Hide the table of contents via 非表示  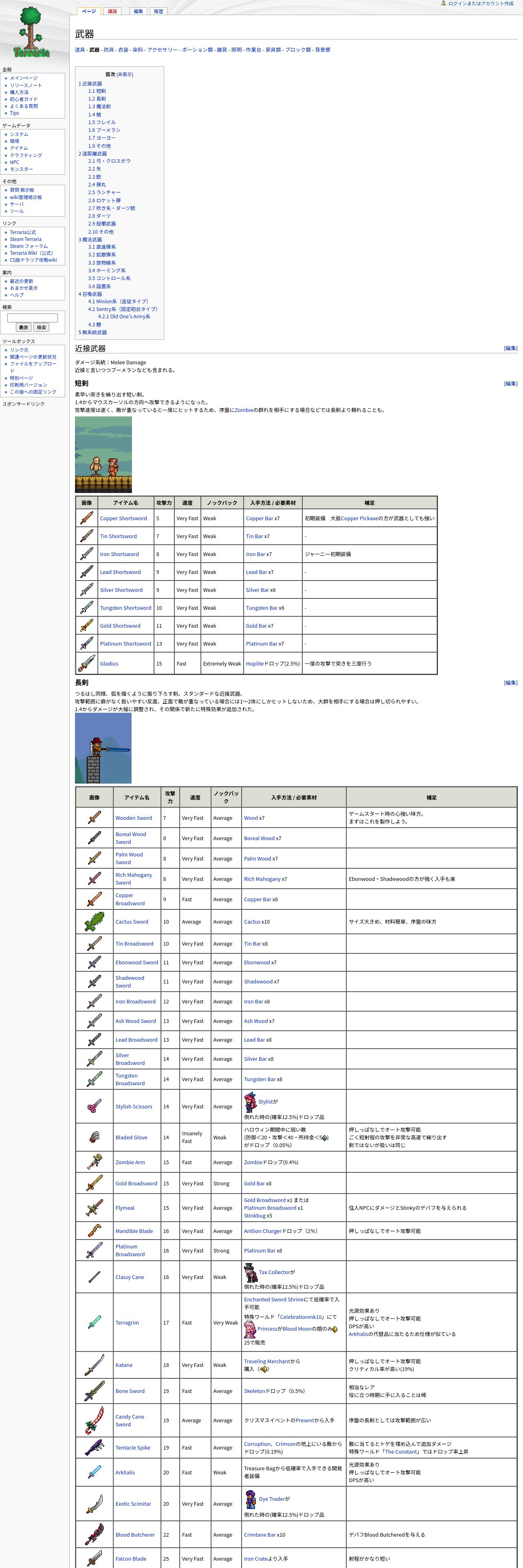tap(125, 74)
